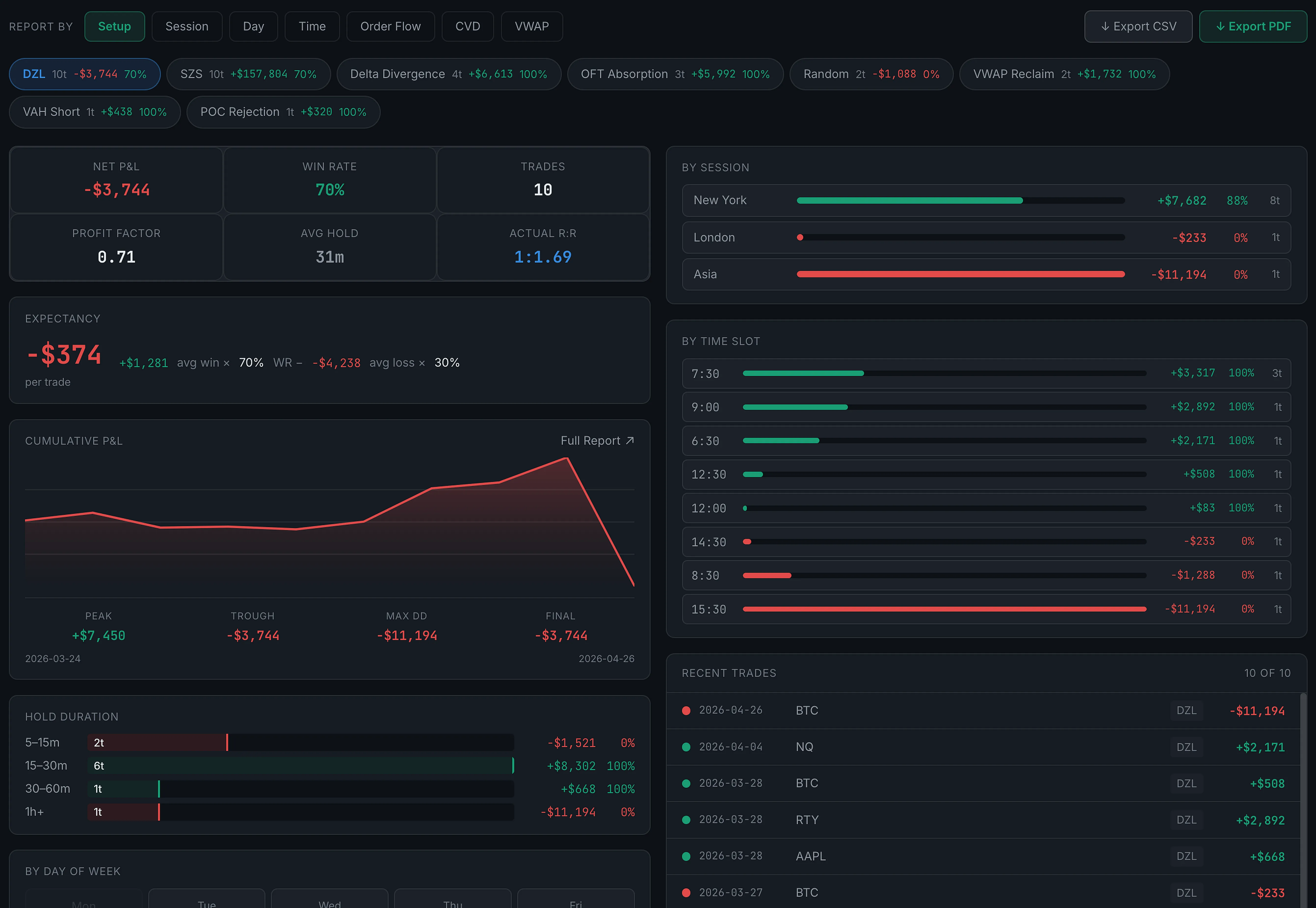
Task: Click the cumulative P&L chart peak point
Action: coord(566,458)
